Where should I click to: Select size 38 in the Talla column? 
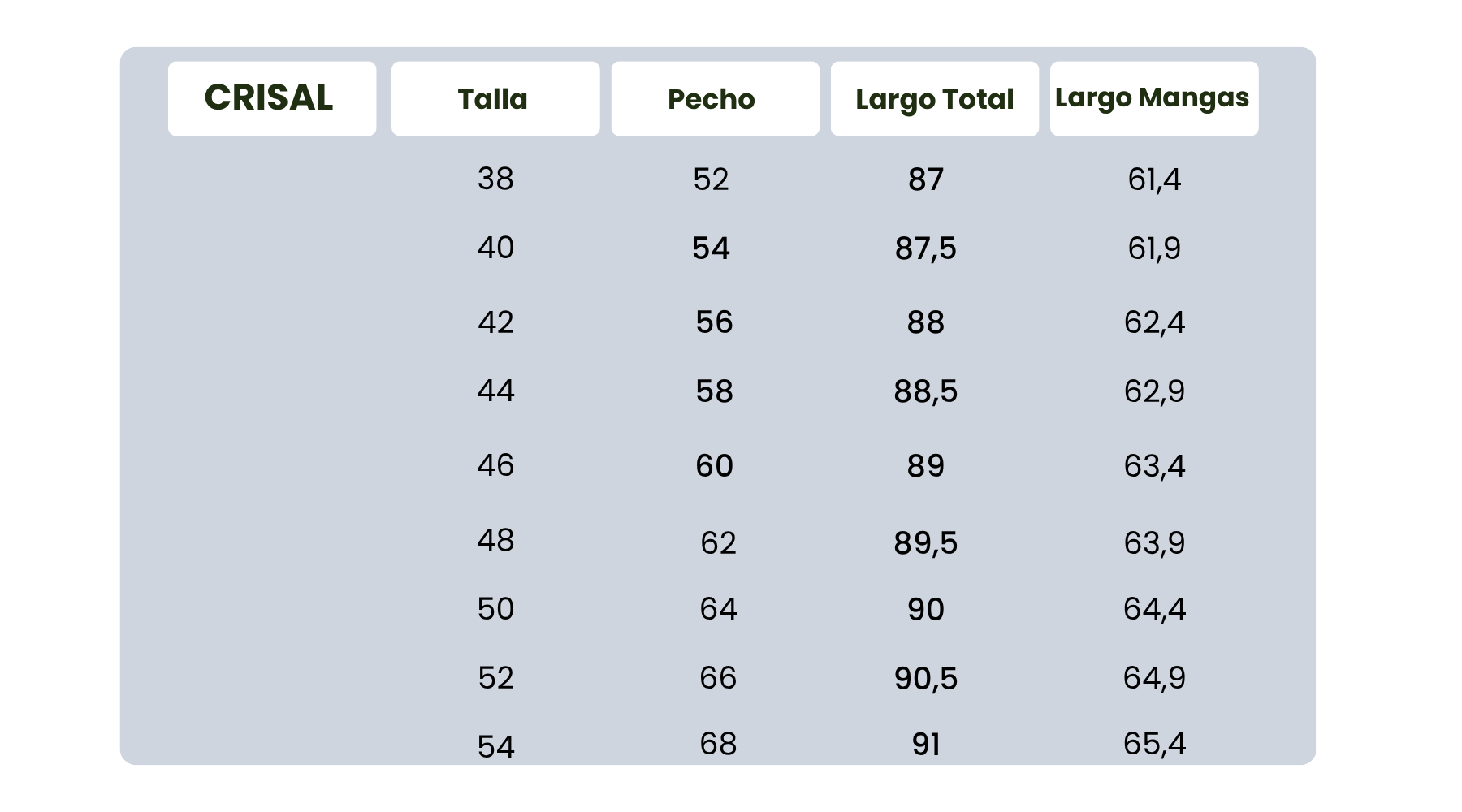(495, 179)
